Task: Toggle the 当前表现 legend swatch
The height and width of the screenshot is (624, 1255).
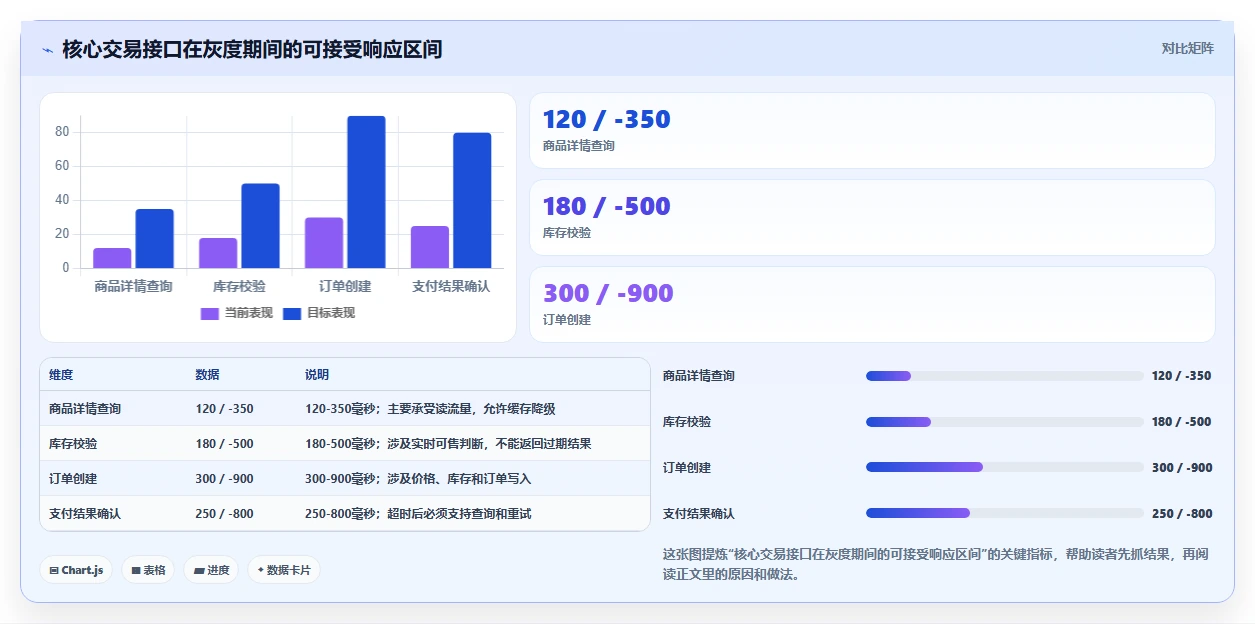Action: point(210,314)
